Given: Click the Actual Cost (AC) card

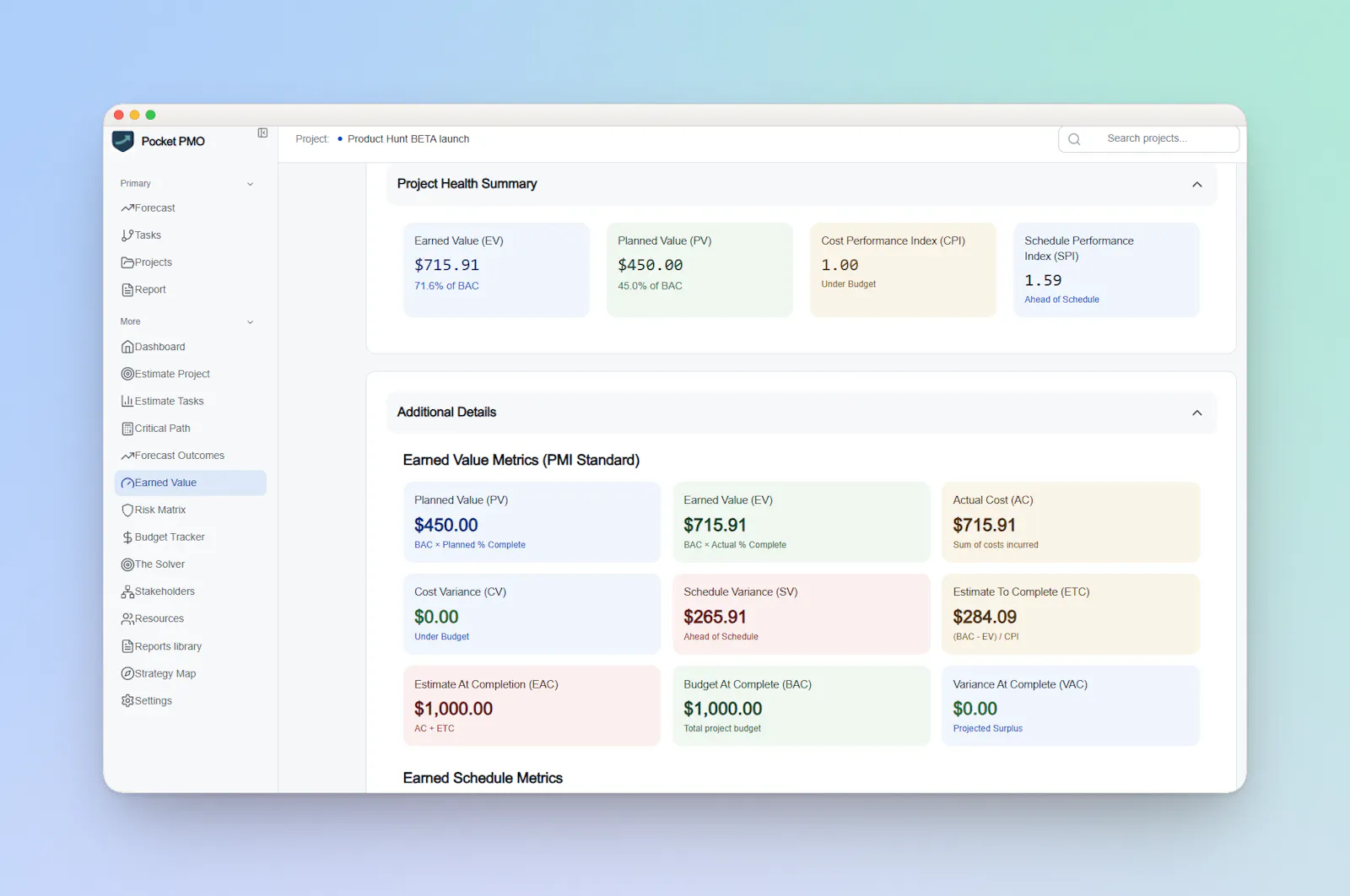Looking at the screenshot, I should coord(1071,522).
